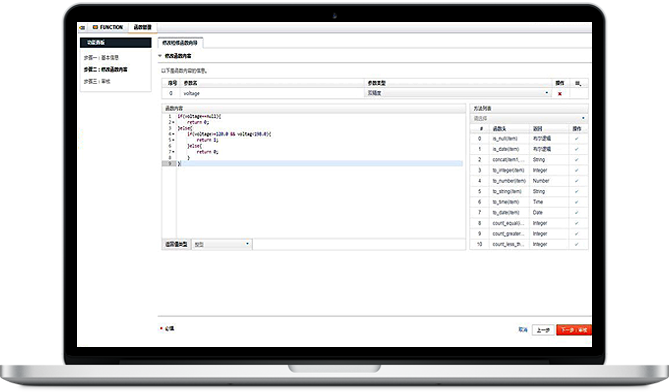
Task: Open the voltage parameter type dropdown
Action: click(x=458, y=93)
